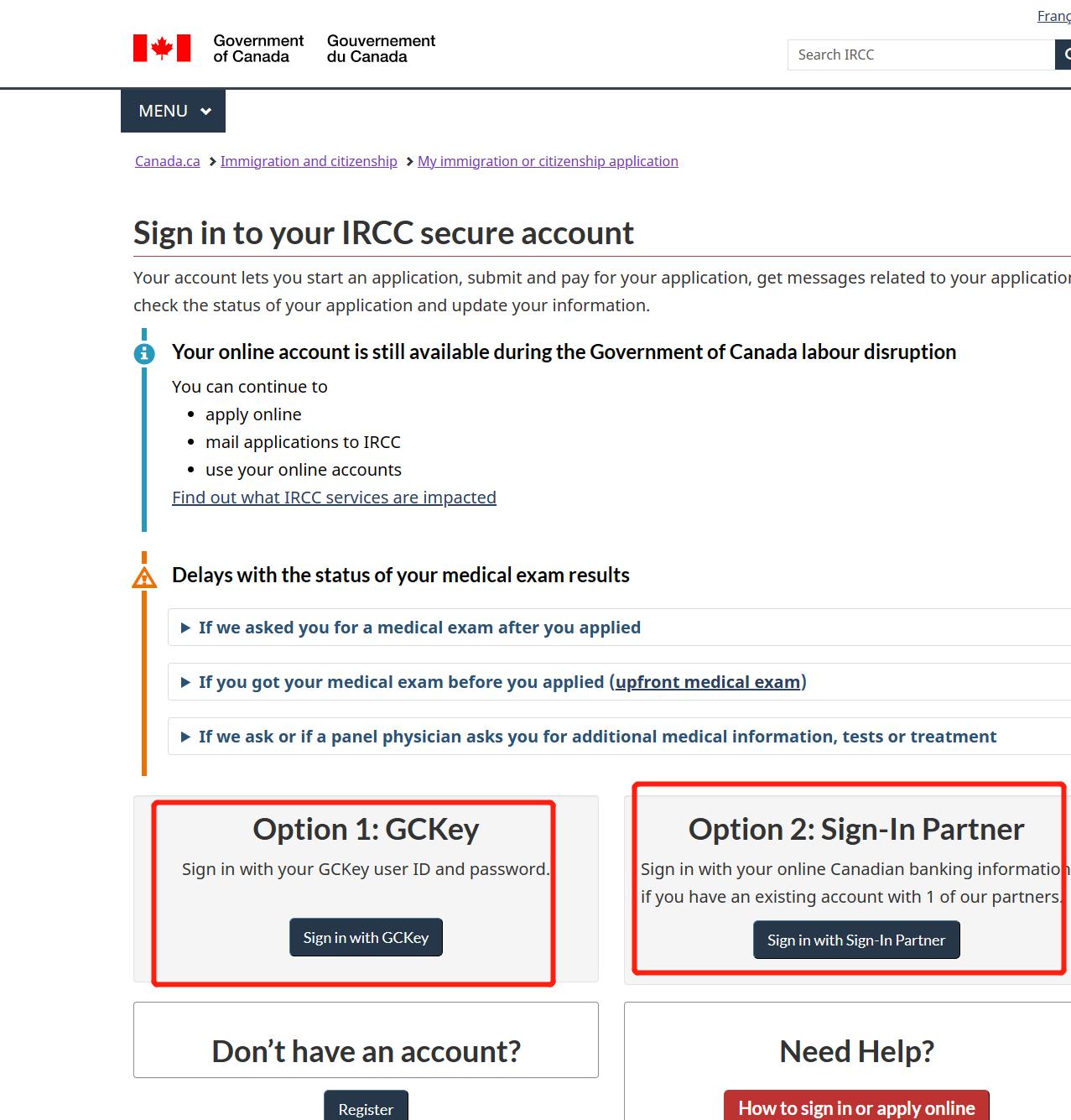This screenshot has width=1071, height=1120.
Task: Go to Immigration and citizenship breadcrumb
Action: tap(309, 161)
